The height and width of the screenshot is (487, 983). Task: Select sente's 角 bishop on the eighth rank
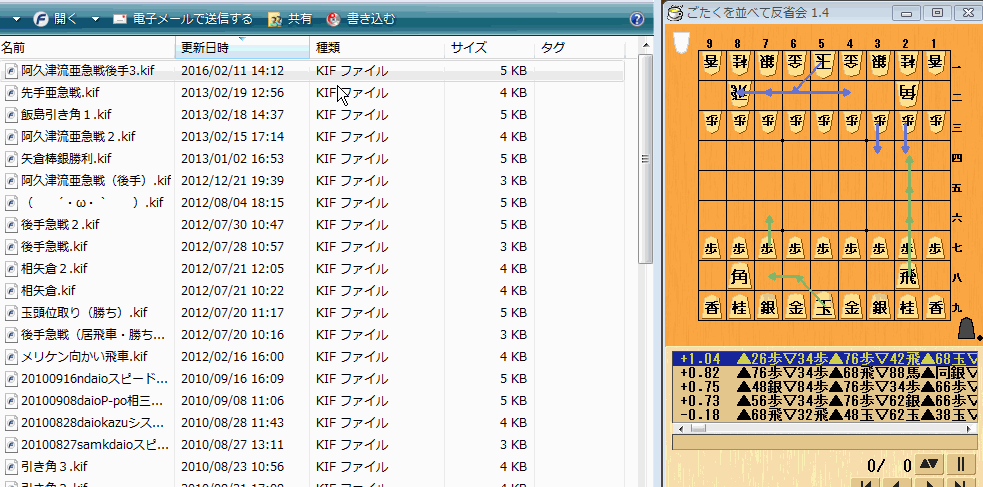740,275
